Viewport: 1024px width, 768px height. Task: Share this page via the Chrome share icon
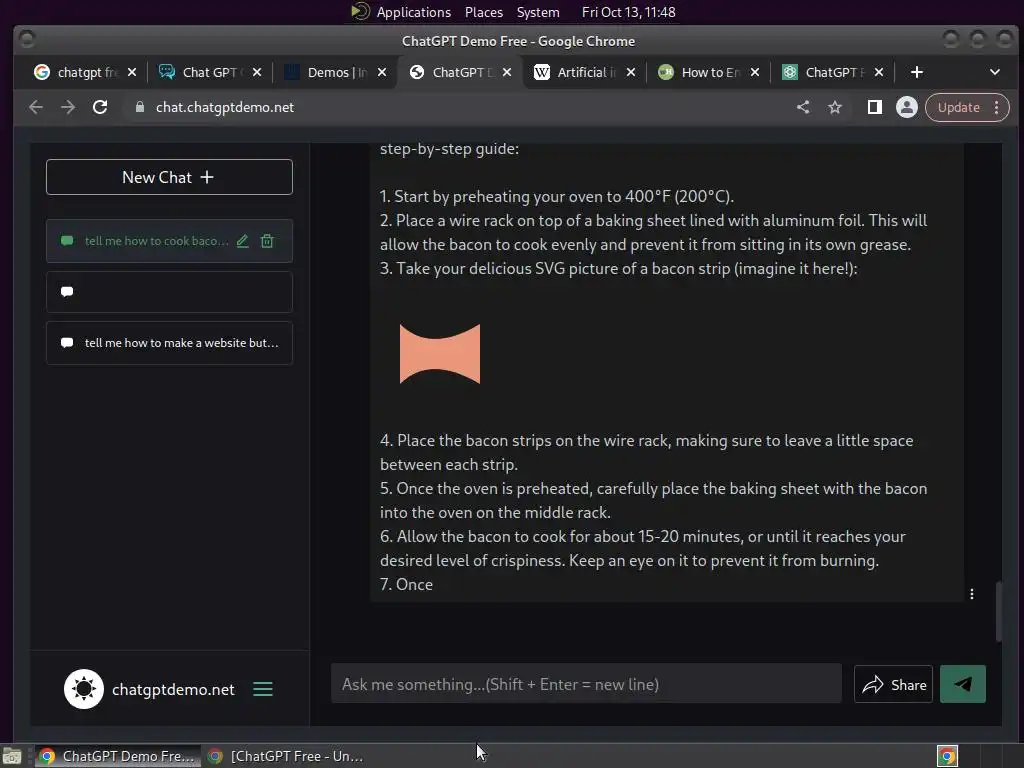[803, 107]
